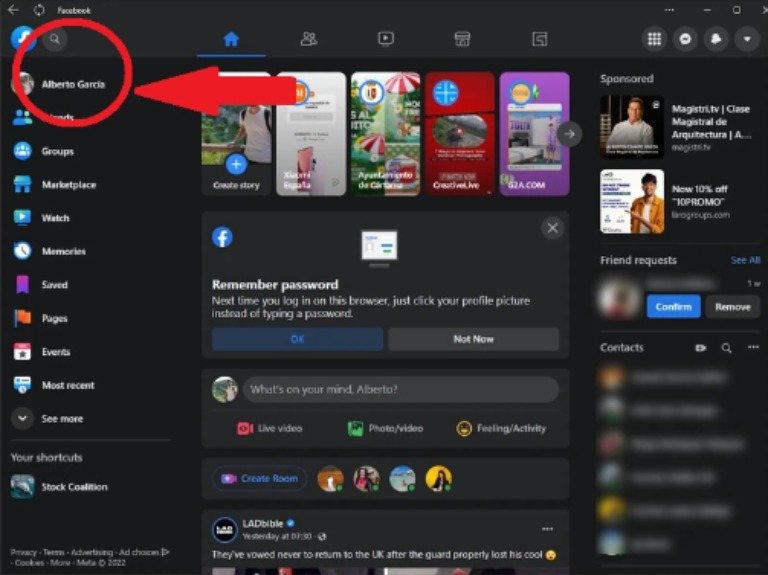The image size is (768, 575).
Task: Start a Live video post
Action: click(270, 429)
